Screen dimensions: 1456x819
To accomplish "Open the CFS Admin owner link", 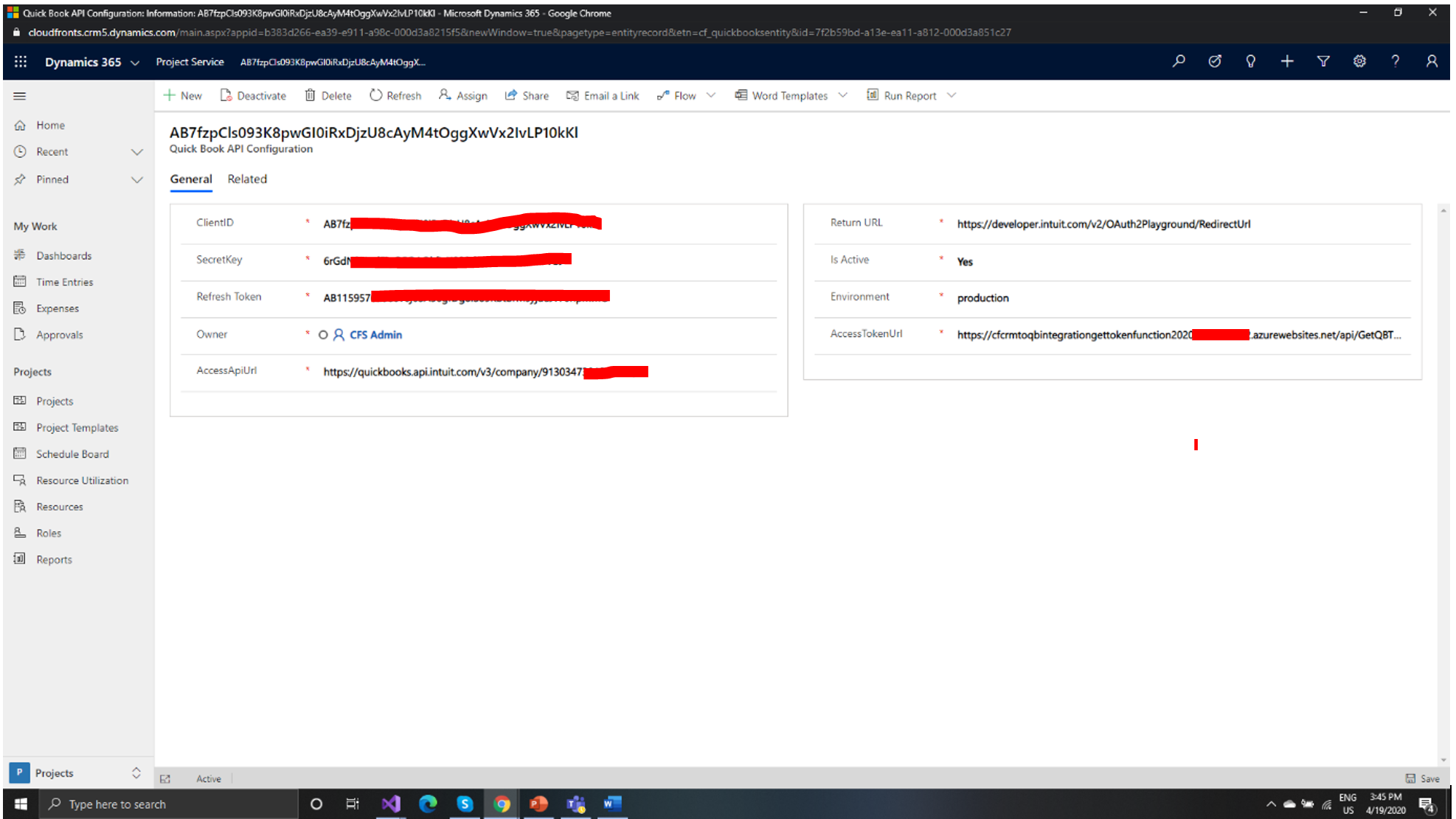I will (375, 335).
